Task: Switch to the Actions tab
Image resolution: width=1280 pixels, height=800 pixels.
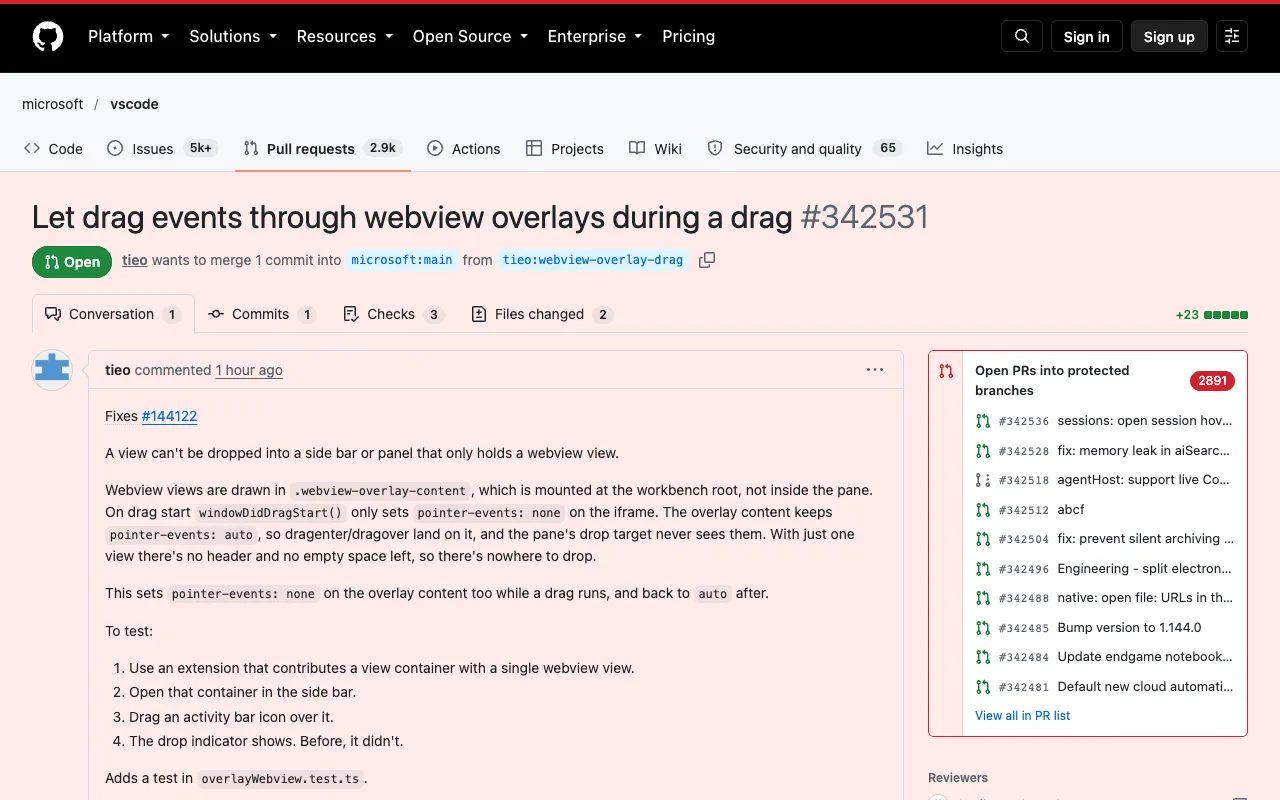Action: tap(463, 149)
